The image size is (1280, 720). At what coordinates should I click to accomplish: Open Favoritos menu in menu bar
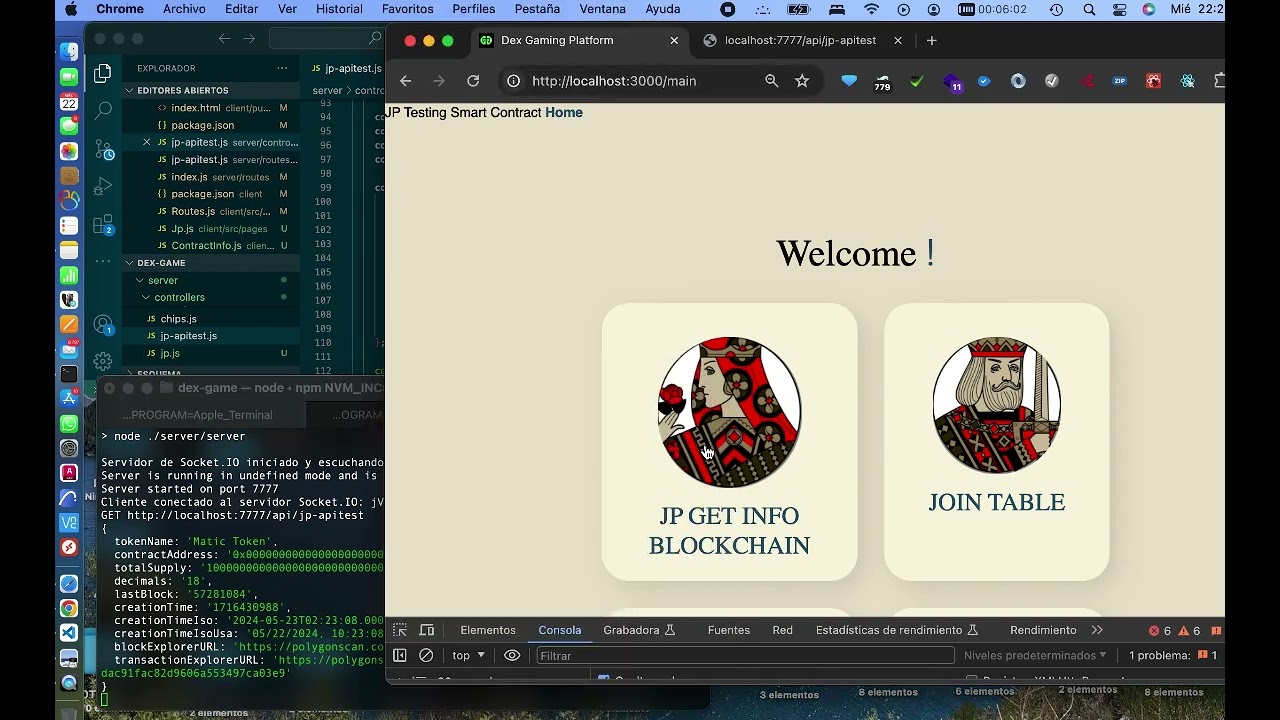pos(407,9)
